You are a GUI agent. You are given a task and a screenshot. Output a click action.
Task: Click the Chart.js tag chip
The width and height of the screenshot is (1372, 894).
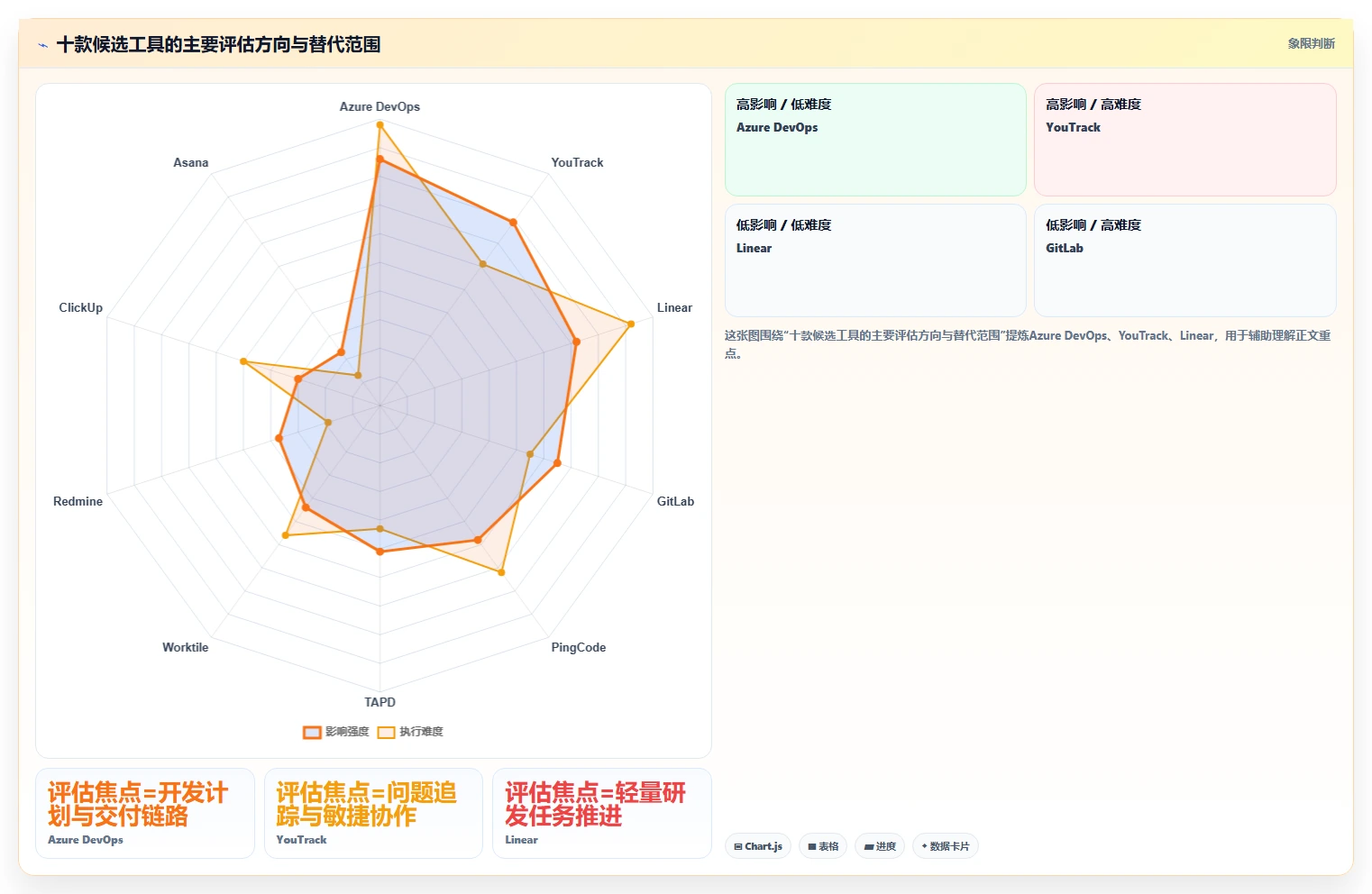[x=758, y=846]
